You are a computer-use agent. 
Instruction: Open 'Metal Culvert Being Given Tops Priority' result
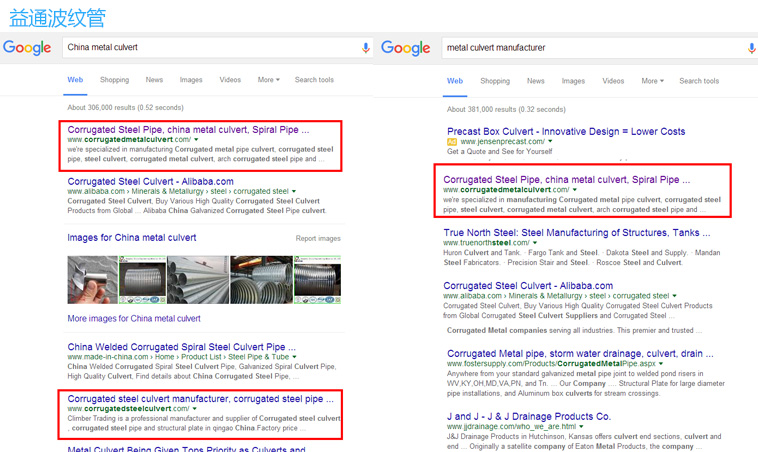tap(186, 449)
